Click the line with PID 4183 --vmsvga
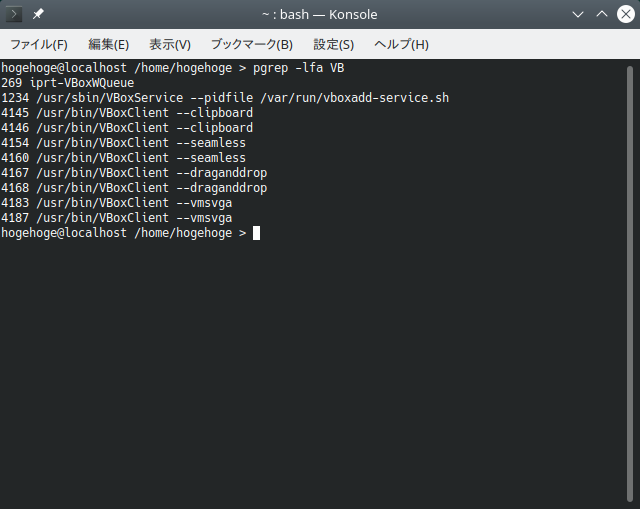The width and height of the screenshot is (640, 509). pos(116,203)
